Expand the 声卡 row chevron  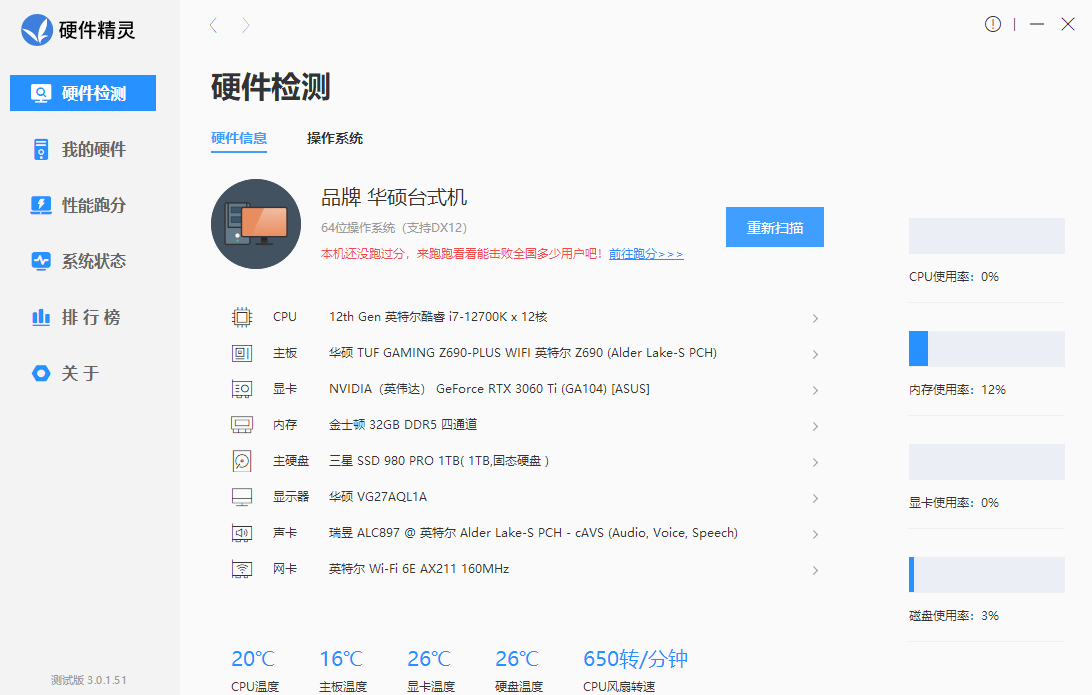tap(815, 534)
